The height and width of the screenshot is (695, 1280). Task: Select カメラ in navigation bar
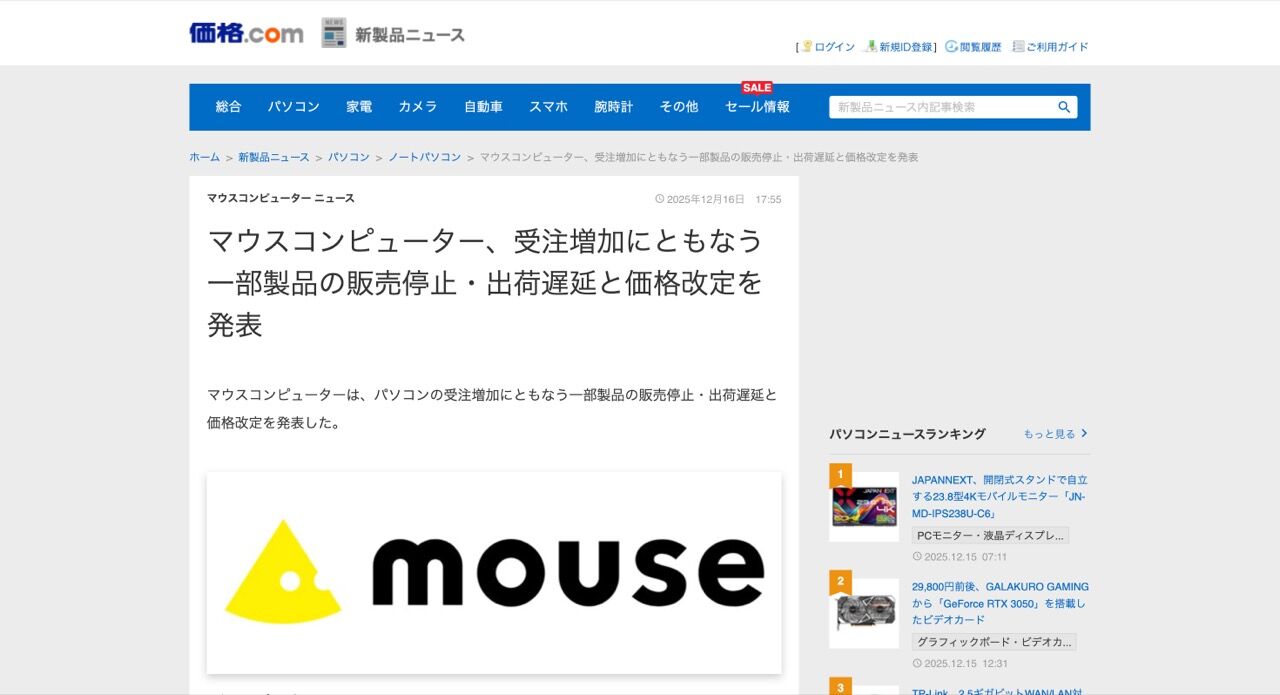418,107
